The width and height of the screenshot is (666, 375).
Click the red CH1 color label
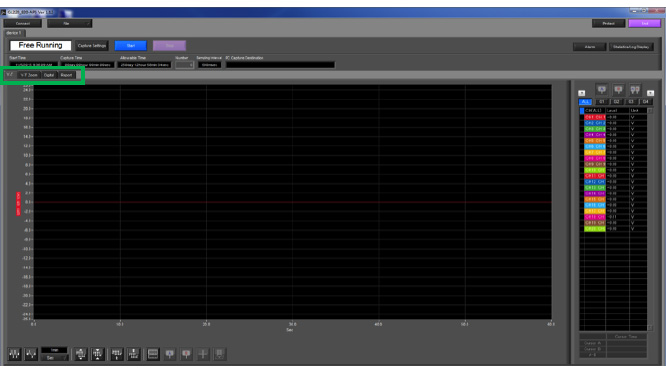pyautogui.click(x=595, y=117)
